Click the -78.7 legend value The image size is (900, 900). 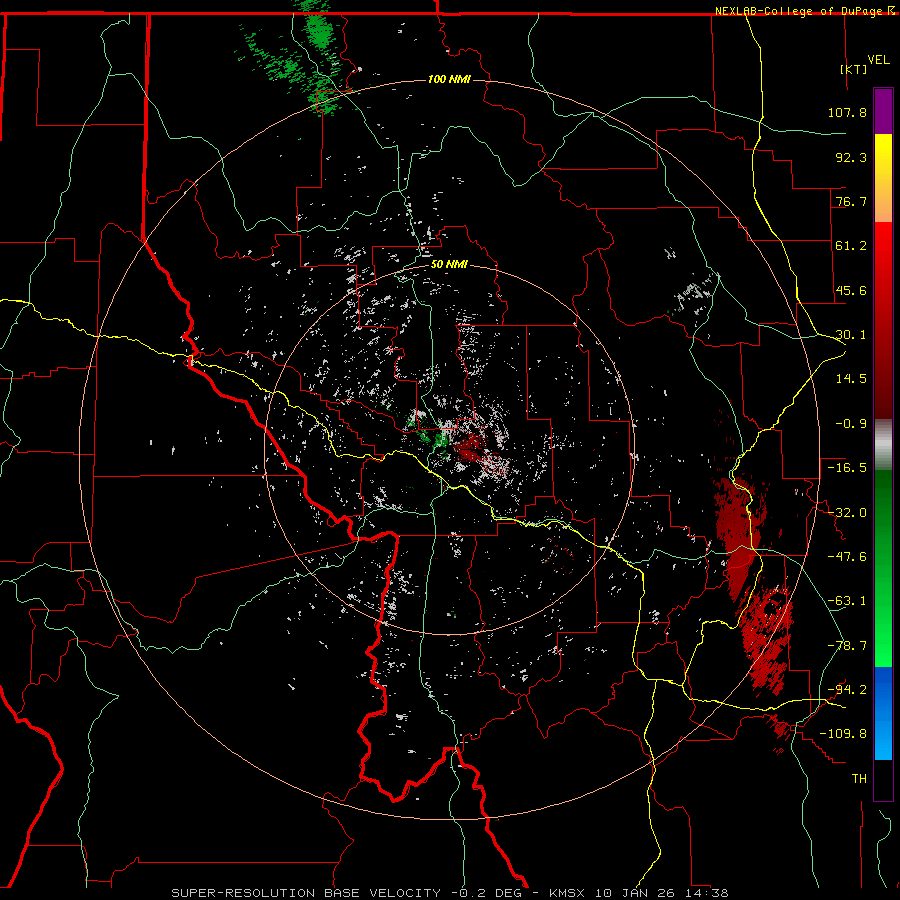point(847,646)
